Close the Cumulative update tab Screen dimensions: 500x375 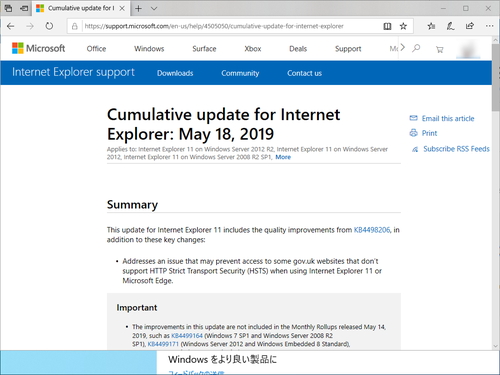[x=122, y=8]
